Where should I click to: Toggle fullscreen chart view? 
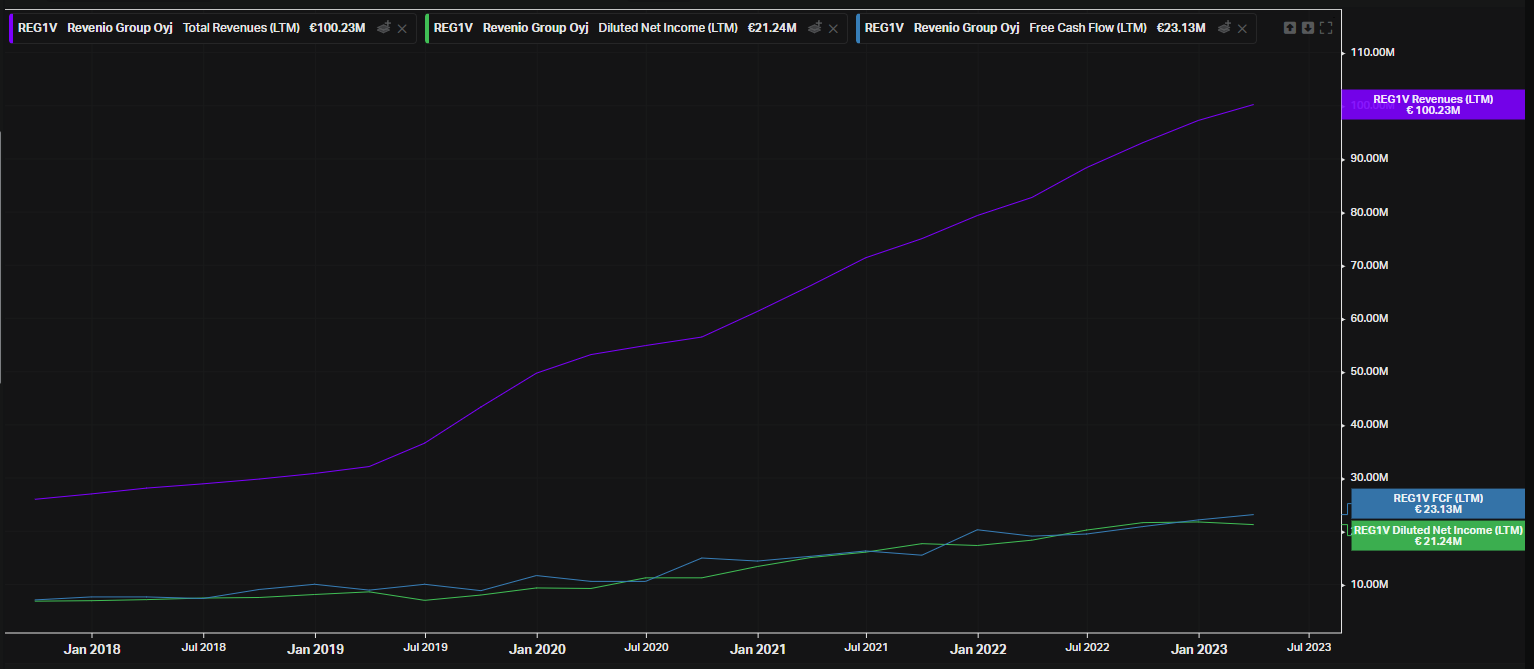[x=1326, y=28]
